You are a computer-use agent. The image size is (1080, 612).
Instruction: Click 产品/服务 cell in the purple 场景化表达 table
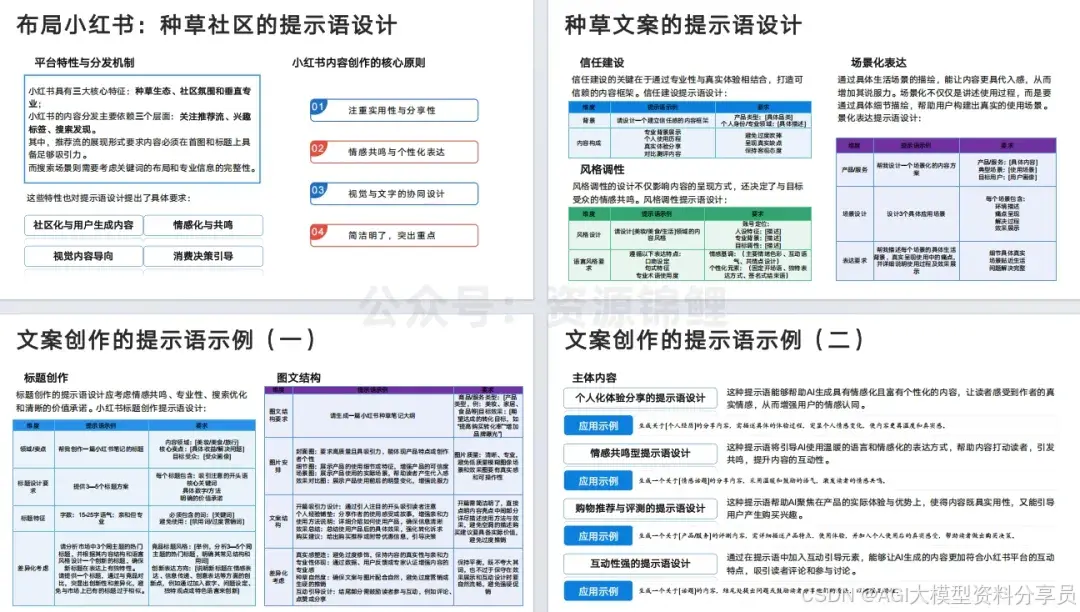coord(855,169)
